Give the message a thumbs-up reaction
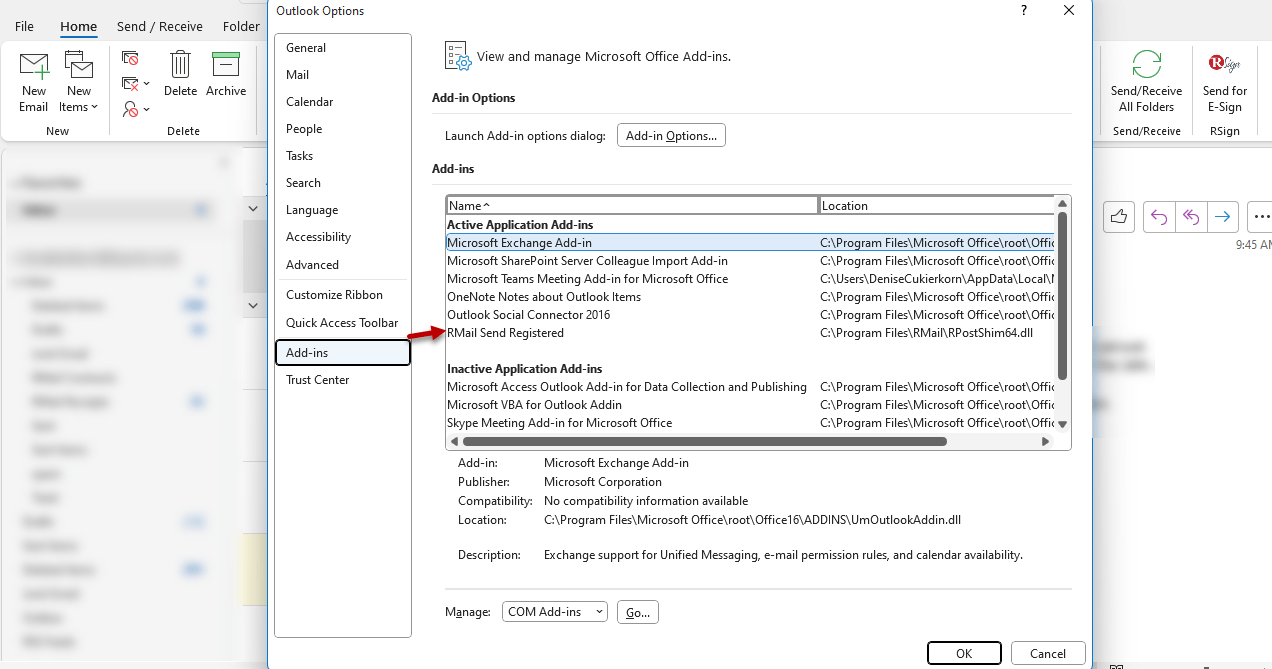This screenshot has height=669, width=1272. [1119, 216]
